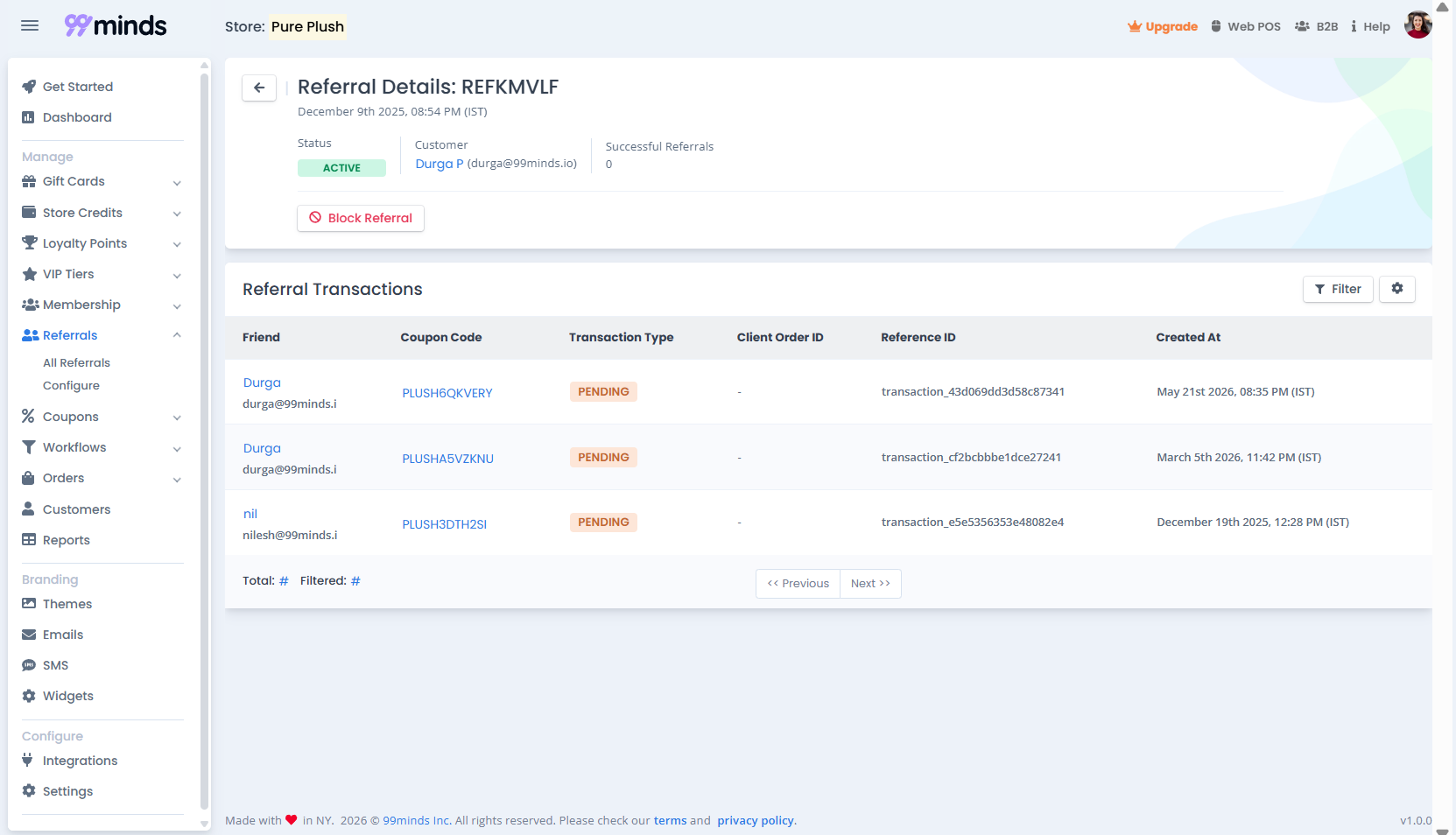This screenshot has height=835, width=1456.
Task: Expand the Orders chevron
Action: (177, 480)
